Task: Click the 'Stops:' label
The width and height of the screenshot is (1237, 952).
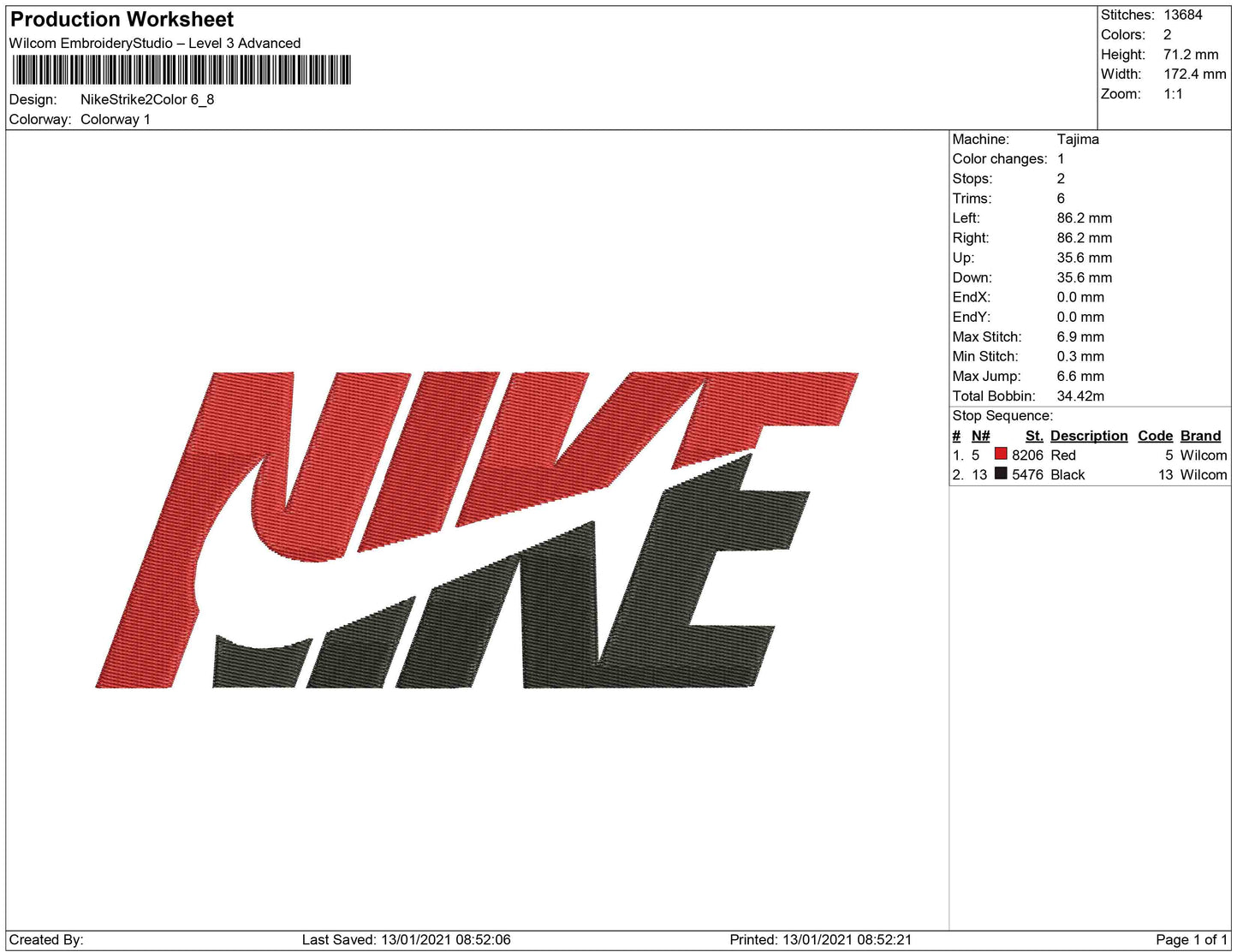Action: point(972,178)
